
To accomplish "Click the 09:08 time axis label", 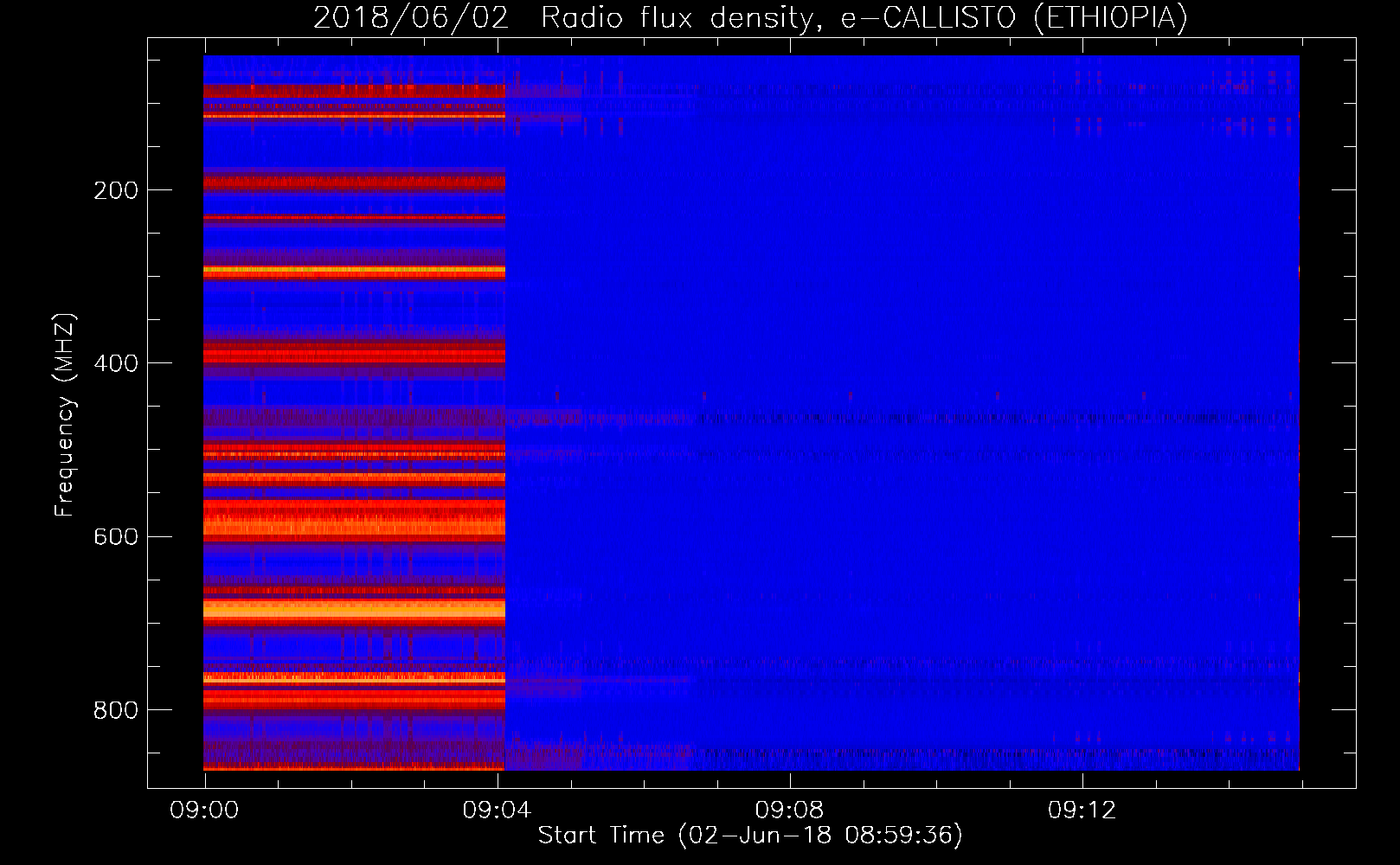I will (x=789, y=810).
